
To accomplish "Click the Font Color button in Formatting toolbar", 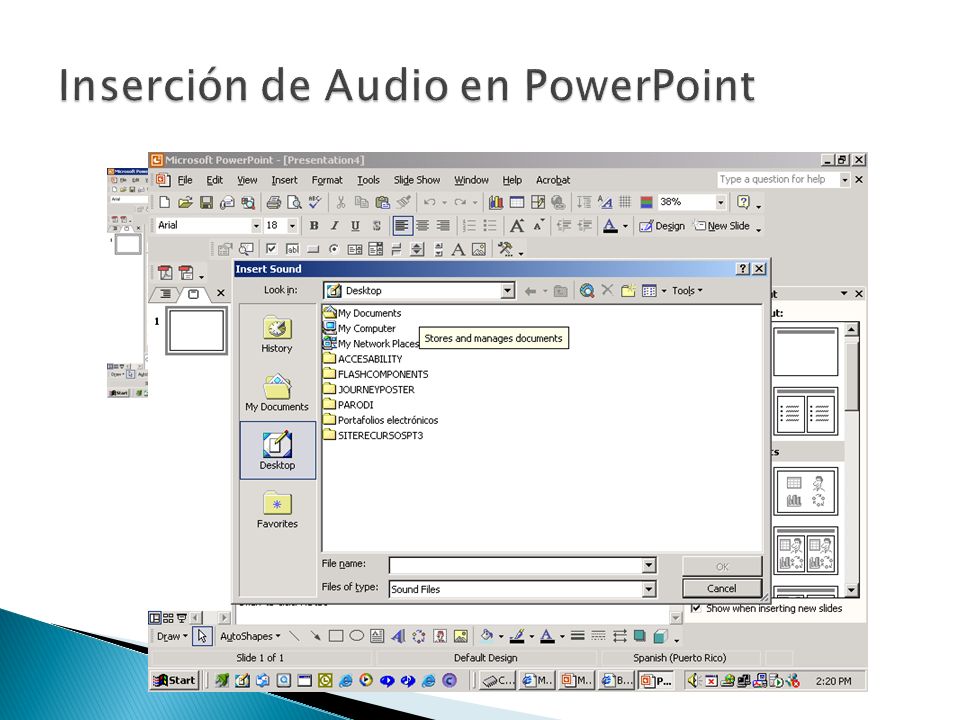I will pyautogui.click(x=610, y=226).
